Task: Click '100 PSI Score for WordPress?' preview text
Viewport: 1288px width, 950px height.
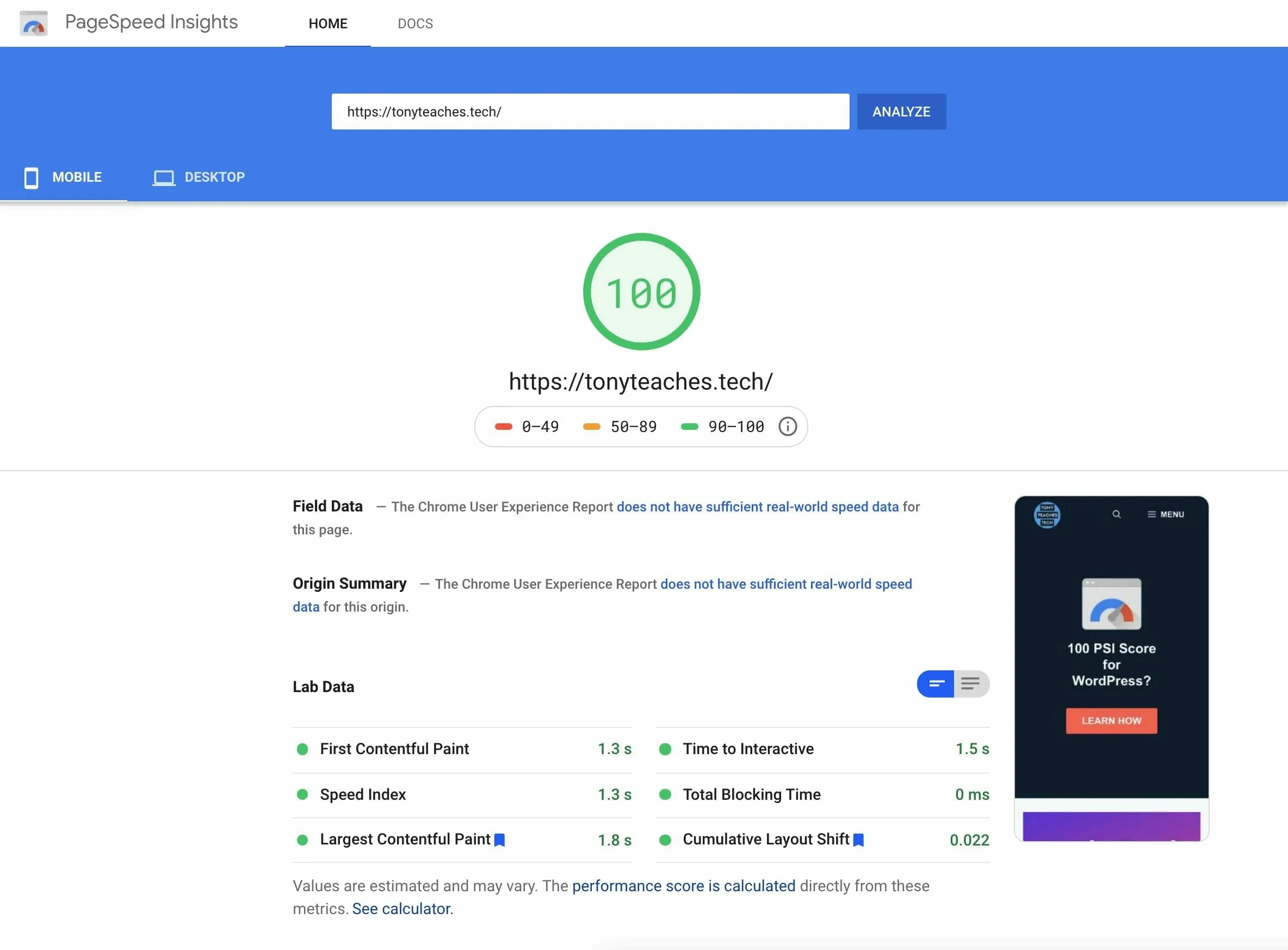Action: pos(1111,664)
